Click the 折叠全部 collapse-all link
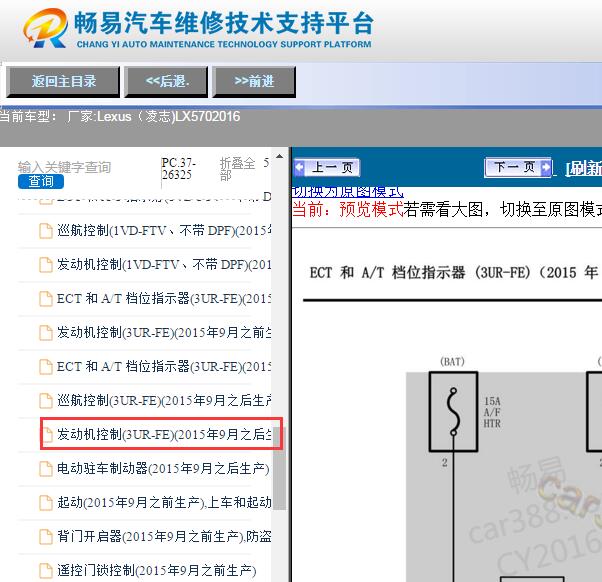Image resolution: width=602 pixels, height=582 pixels. tap(238, 169)
